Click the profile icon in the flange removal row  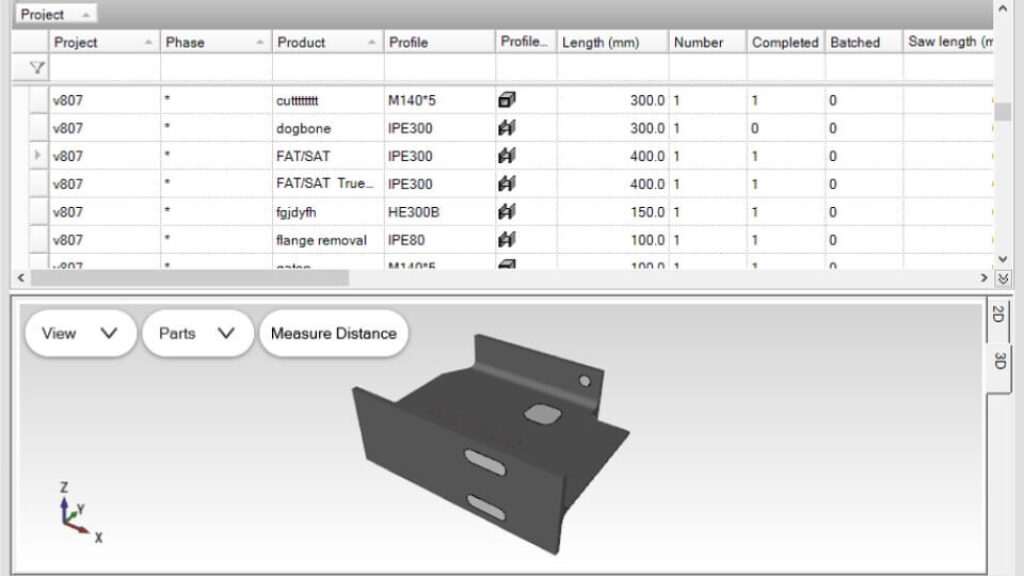click(507, 240)
